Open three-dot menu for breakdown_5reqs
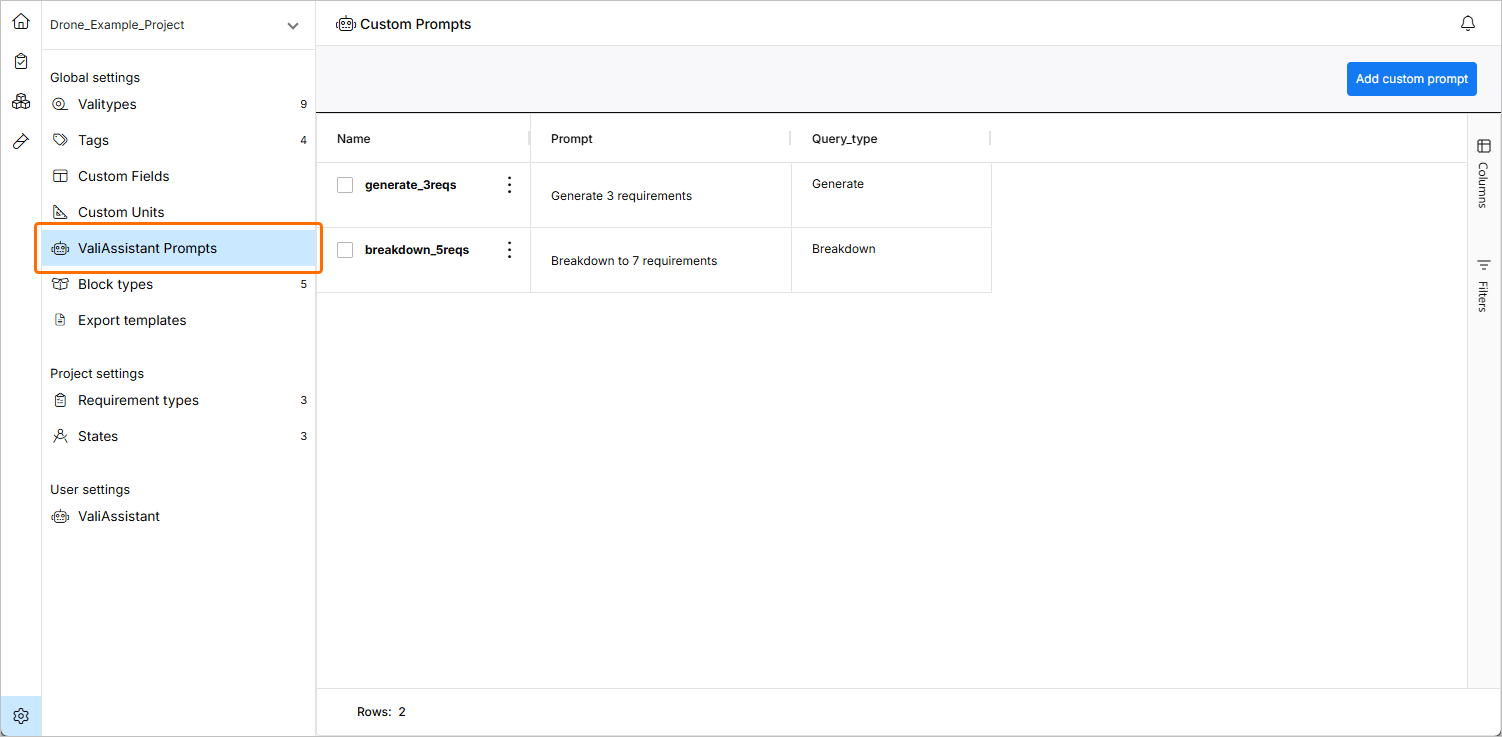This screenshot has height=737, width=1502. (509, 250)
